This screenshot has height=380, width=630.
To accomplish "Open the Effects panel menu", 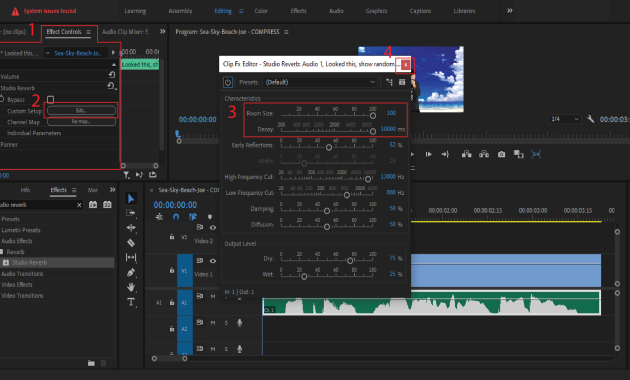I will pyautogui.click(x=74, y=190).
